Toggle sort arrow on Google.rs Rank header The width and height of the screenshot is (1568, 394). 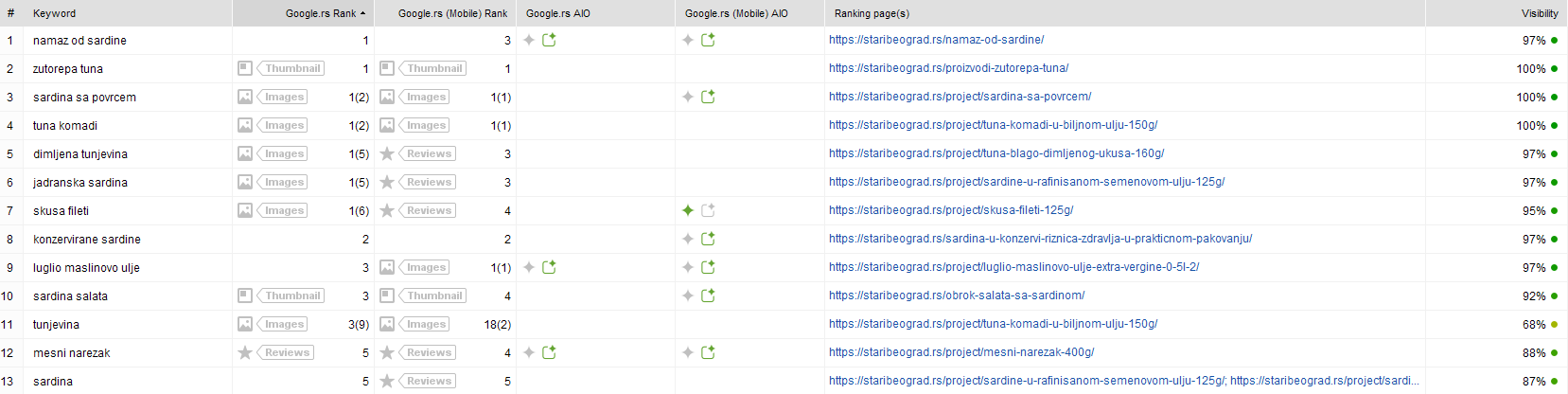362,13
